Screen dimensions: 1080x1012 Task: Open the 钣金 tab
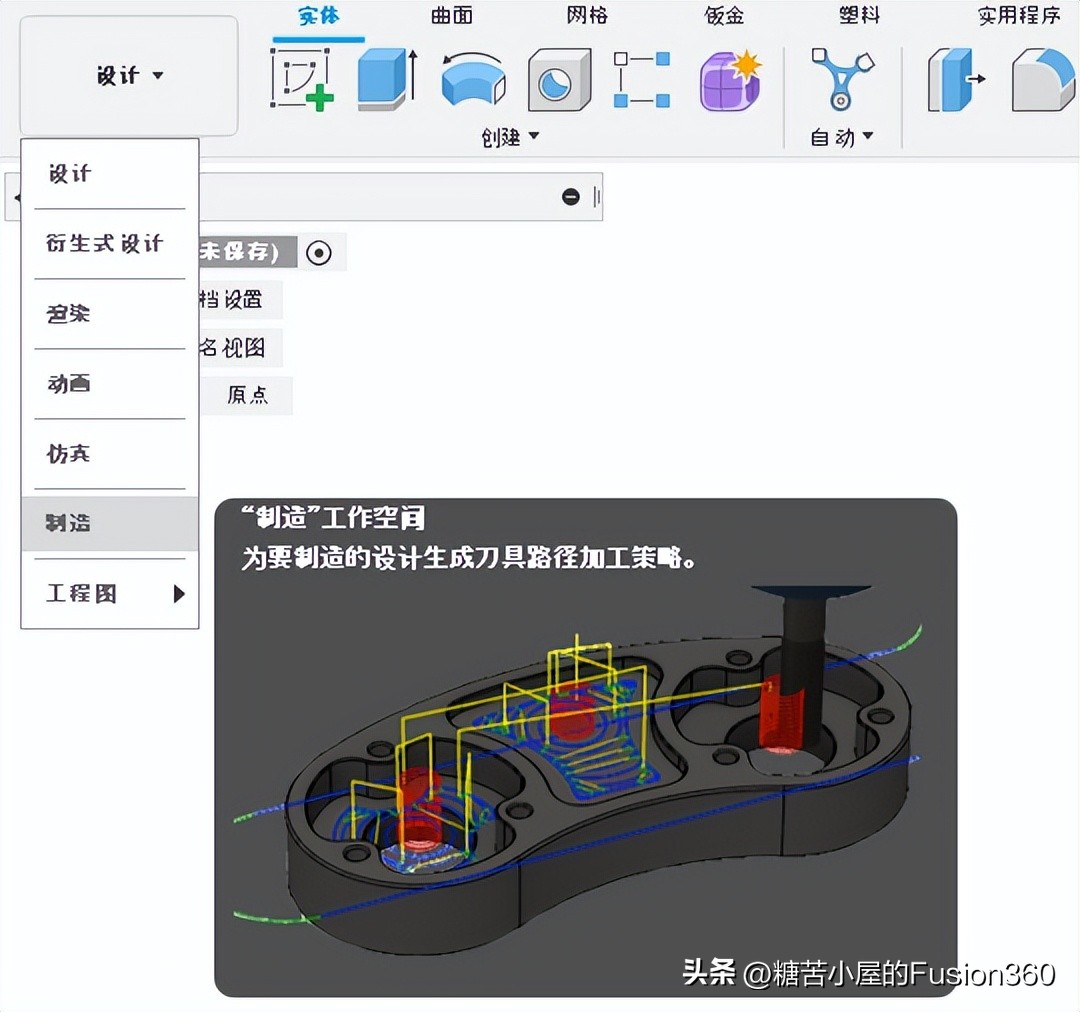tap(724, 16)
